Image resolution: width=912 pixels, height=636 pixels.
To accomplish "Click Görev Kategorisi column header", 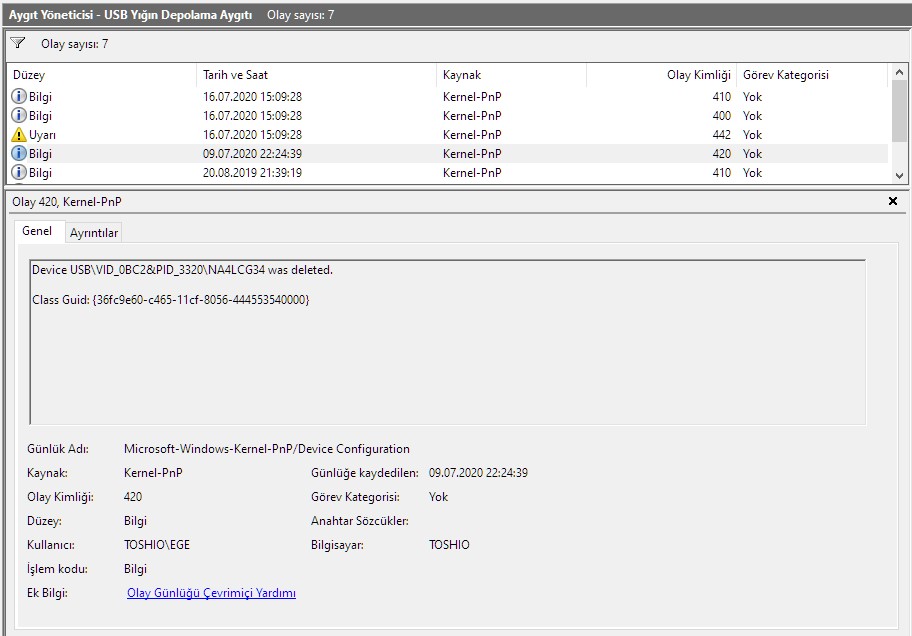I will pyautogui.click(x=810, y=75).
